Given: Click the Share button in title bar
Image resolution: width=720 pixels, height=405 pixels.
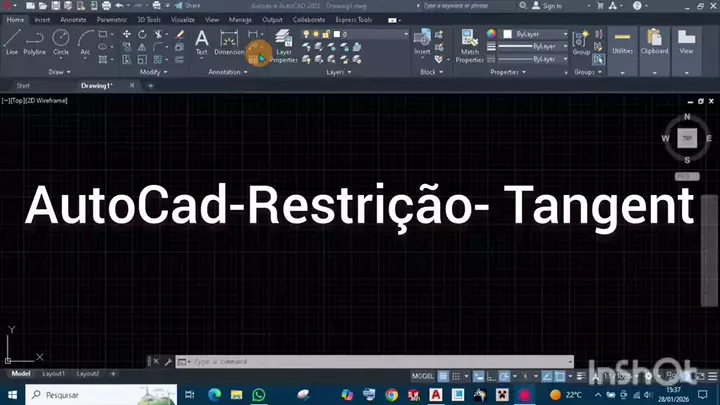Looking at the screenshot, I should (x=188, y=6).
